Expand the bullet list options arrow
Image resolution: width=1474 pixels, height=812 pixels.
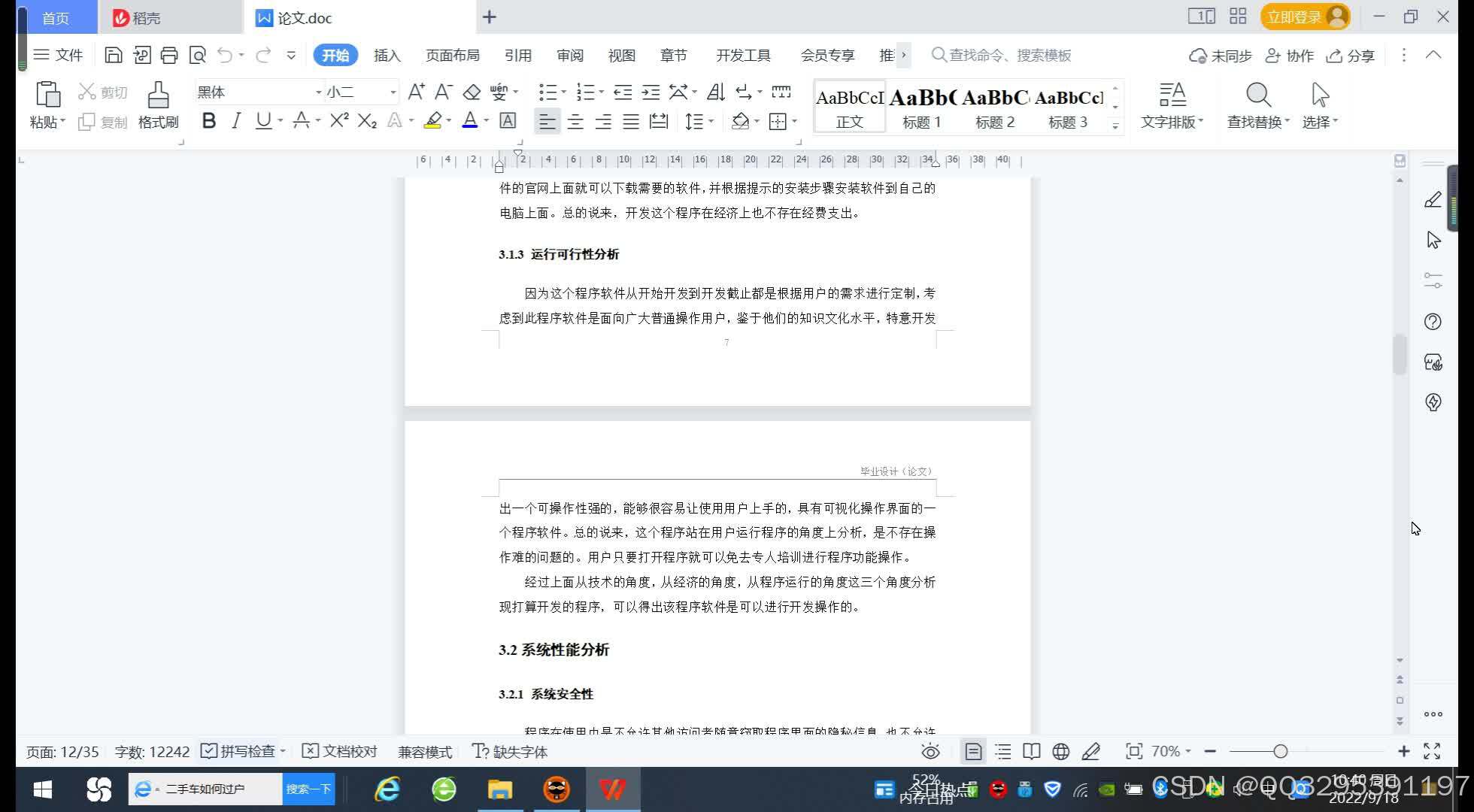pyautogui.click(x=563, y=92)
